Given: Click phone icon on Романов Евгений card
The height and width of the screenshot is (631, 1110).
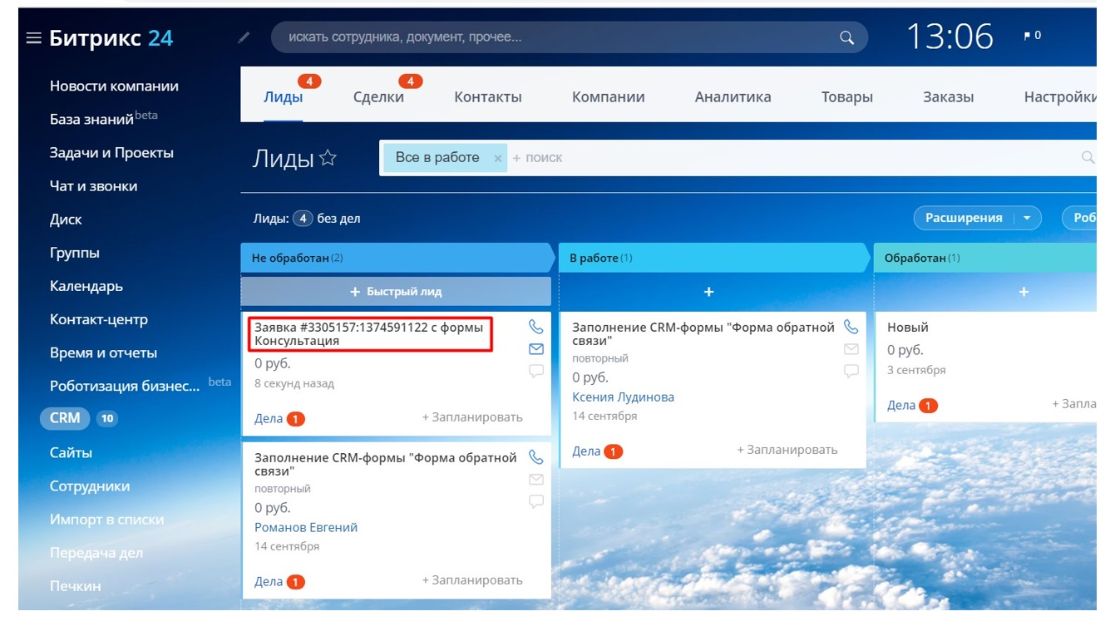Looking at the screenshot, I should (x=536, y=457).
